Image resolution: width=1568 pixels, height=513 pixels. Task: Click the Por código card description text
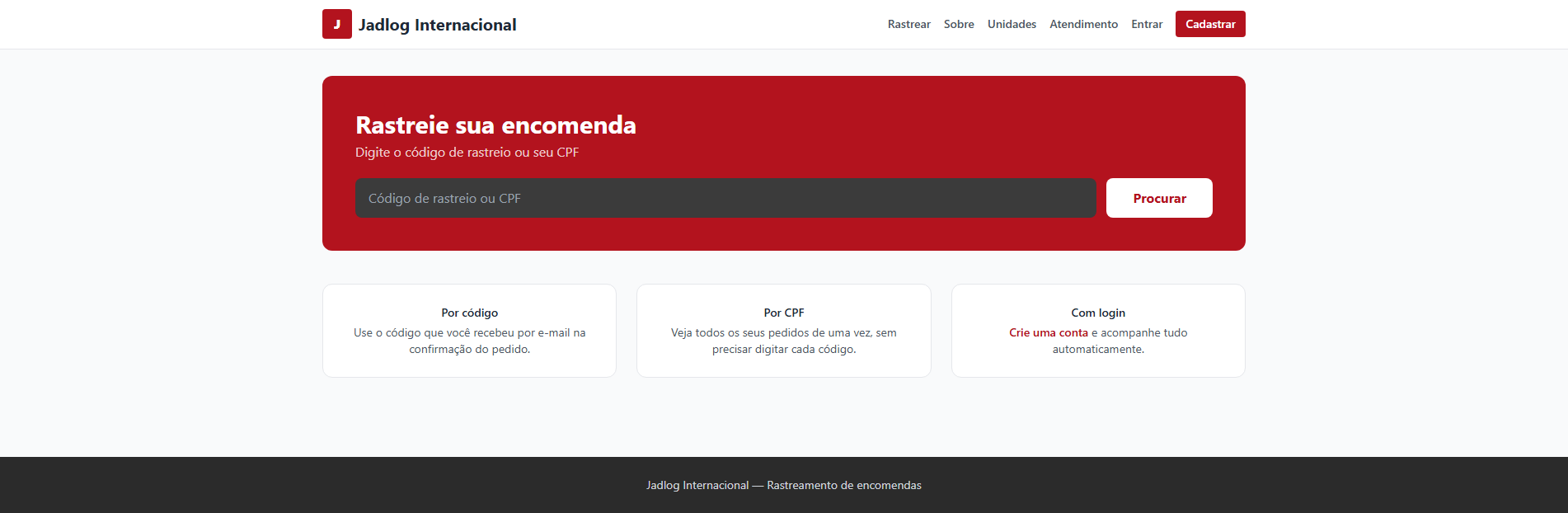click(469, 341)
